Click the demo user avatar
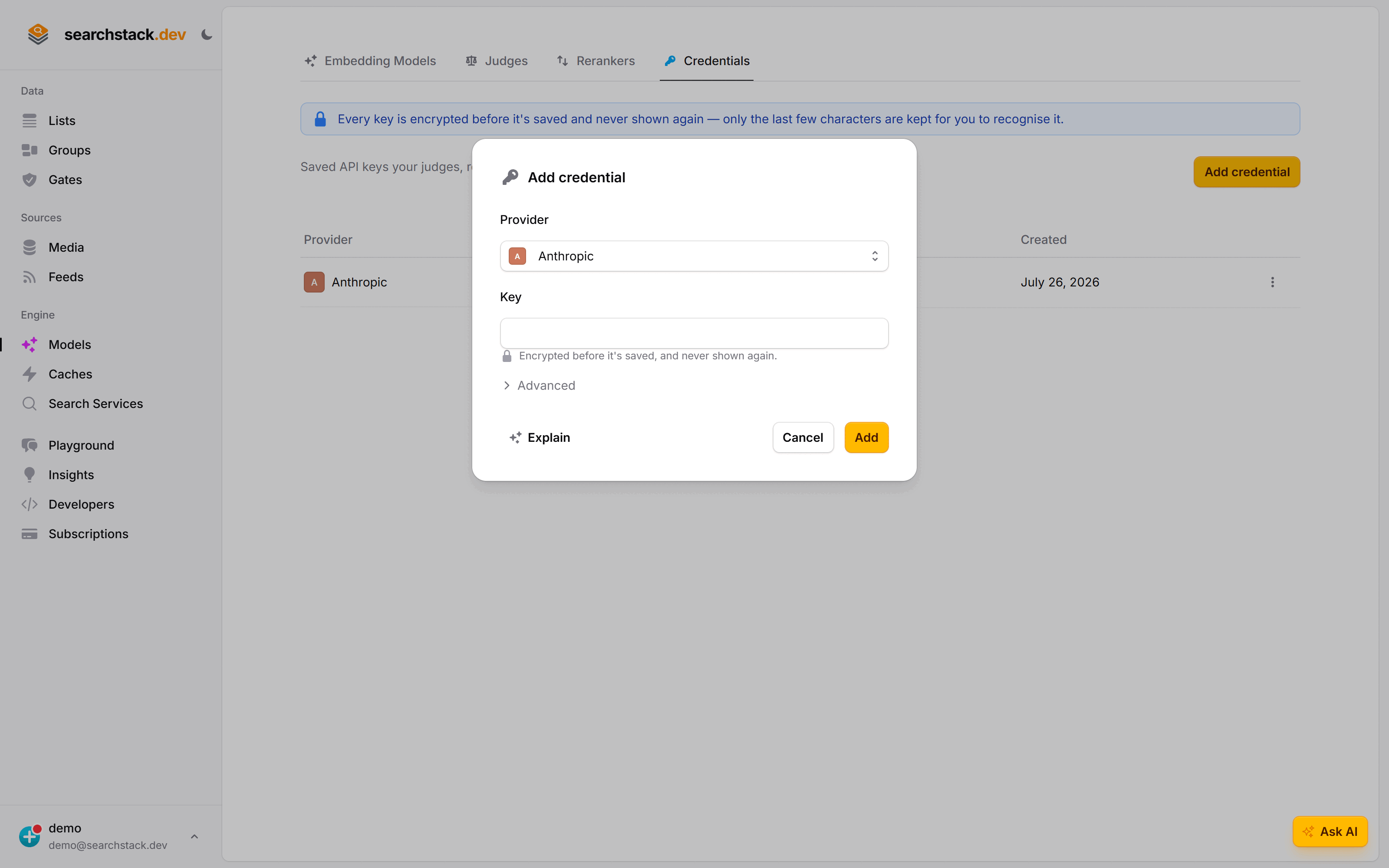 click(30, 836)
